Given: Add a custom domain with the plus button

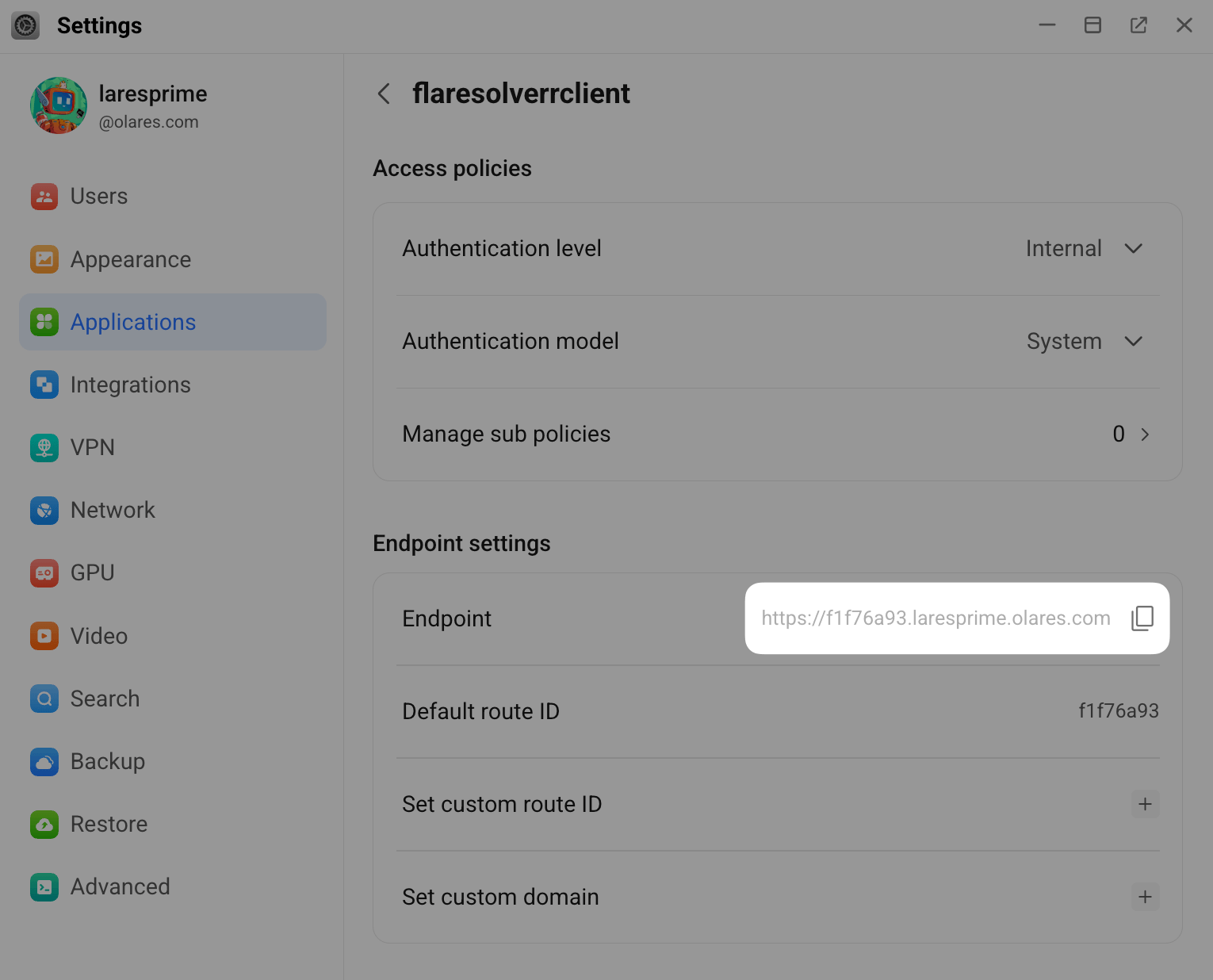Looking at the screenshot, I should click(x=1145, y=897).
